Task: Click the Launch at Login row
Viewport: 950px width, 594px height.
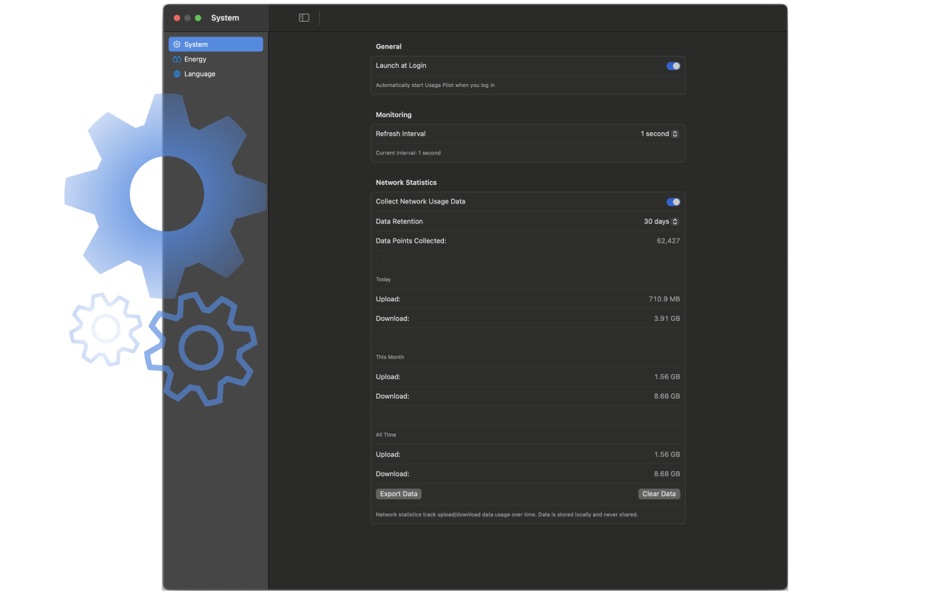Action: click(x=528, y=64)
